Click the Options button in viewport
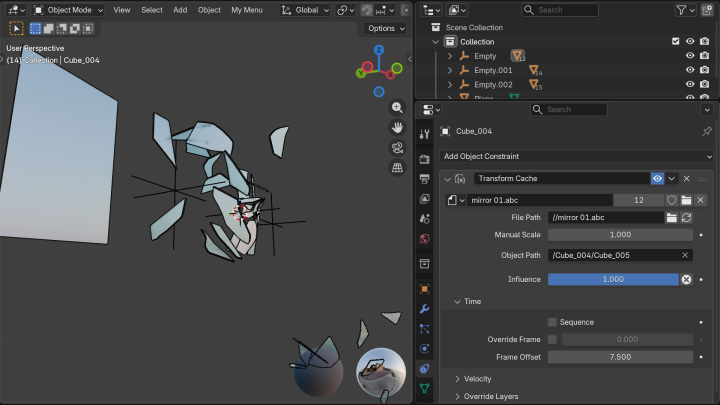This screenshot has height=405, width=720. click(x=386, y=28)
